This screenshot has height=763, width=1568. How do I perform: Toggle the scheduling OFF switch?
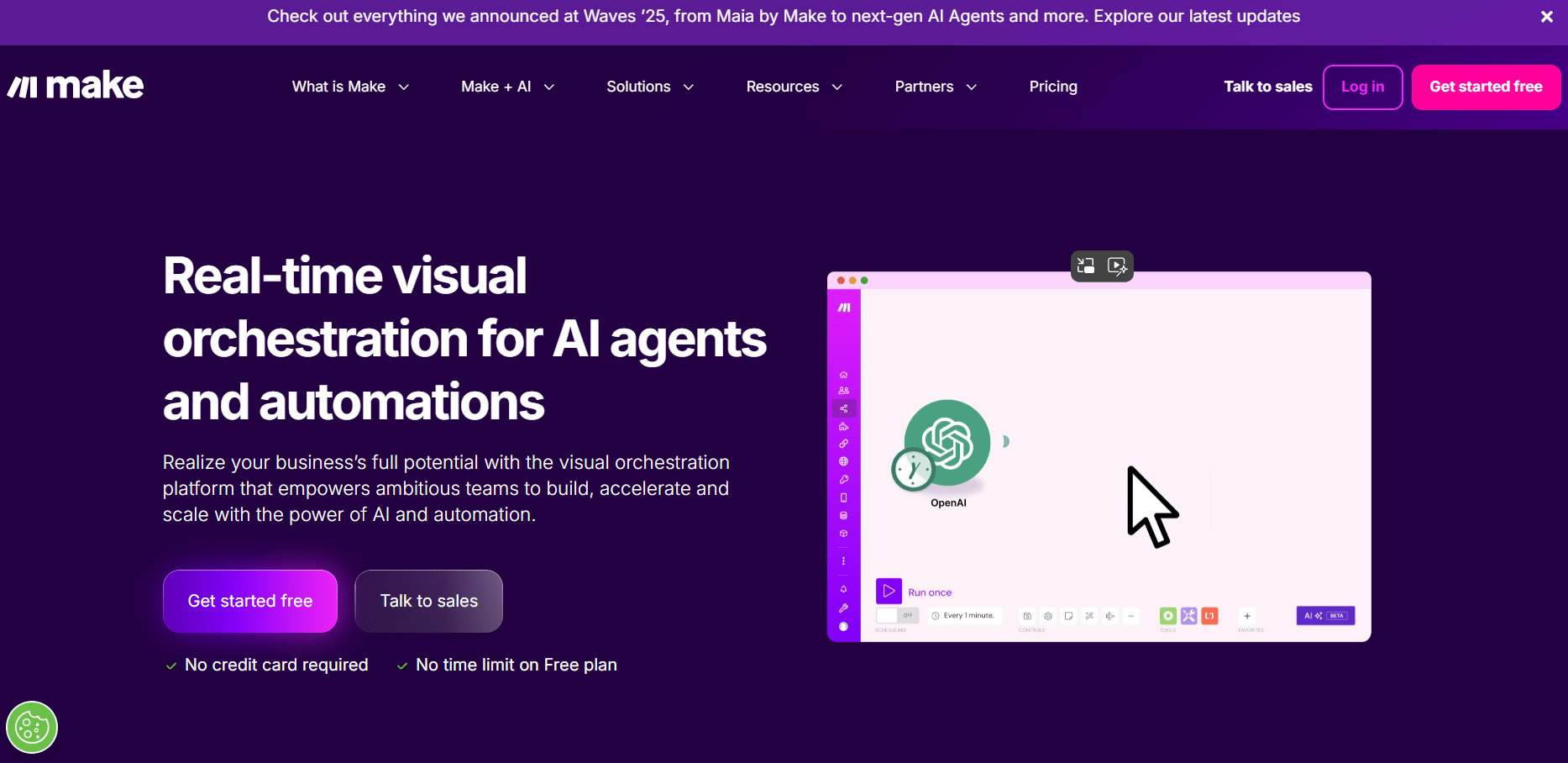(897, 616)
